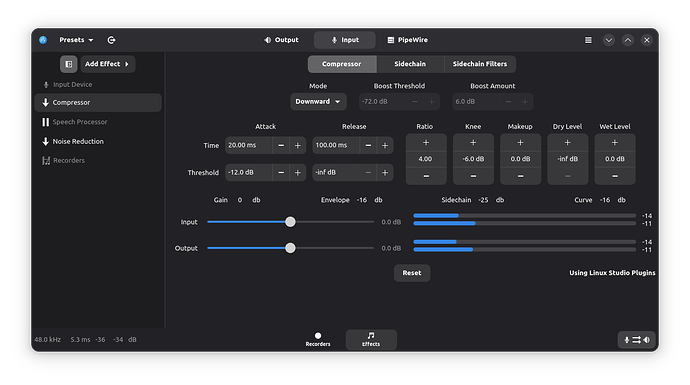Click the Attack Time 20.00 ms field
690x385 pixels.
point(249,146)
